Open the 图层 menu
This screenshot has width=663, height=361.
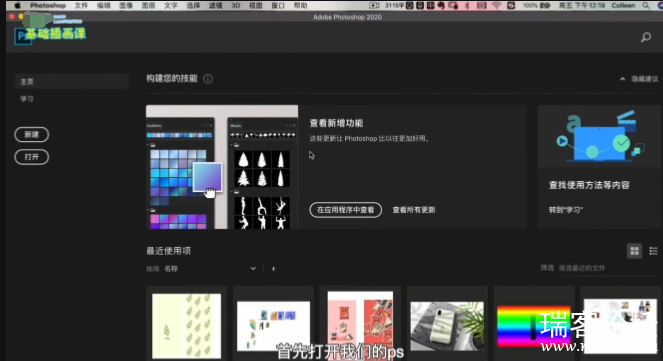click(148, 5)
